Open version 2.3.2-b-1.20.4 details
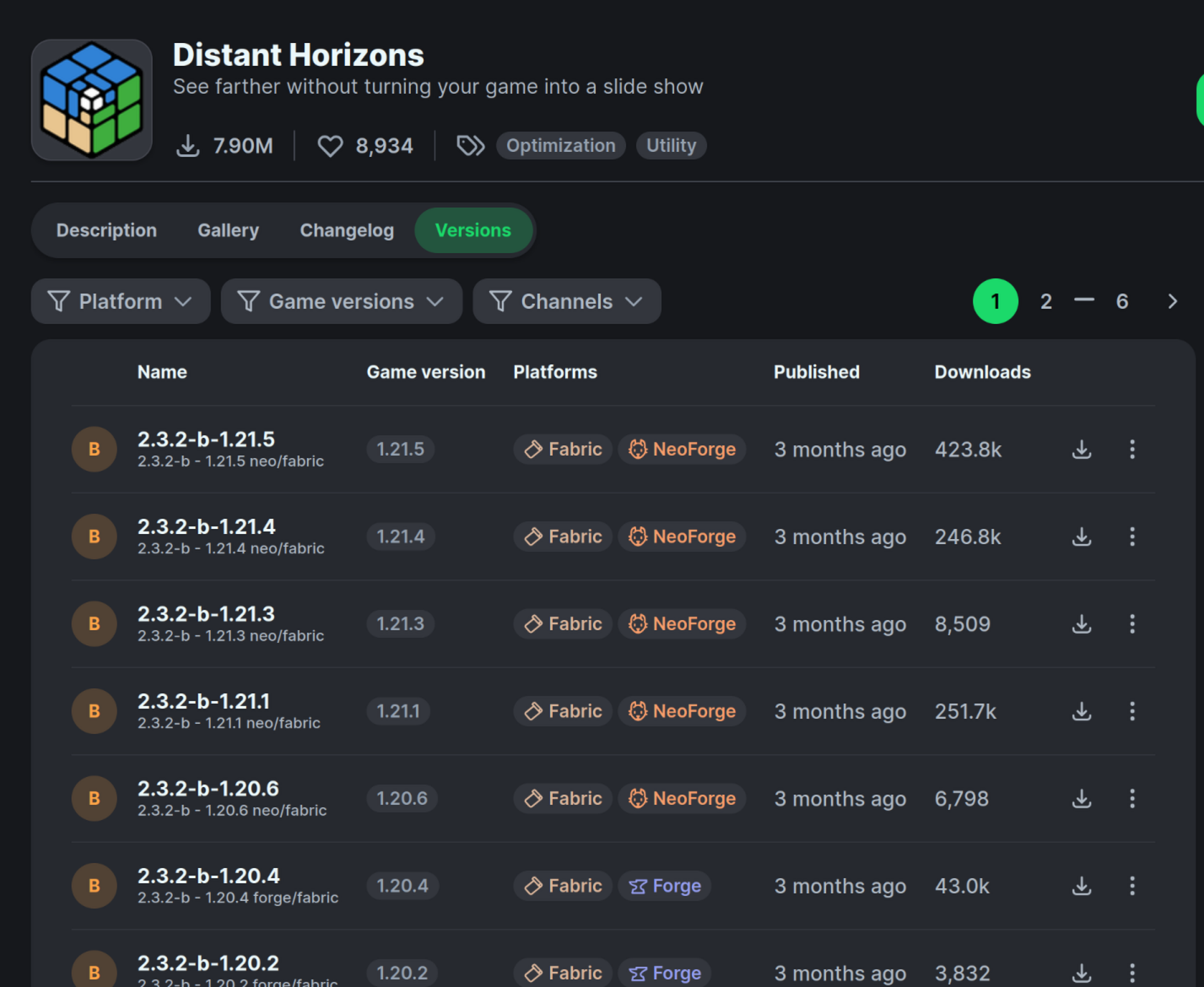The width and height of the screenshot is (1204, 987). point(208,876)
